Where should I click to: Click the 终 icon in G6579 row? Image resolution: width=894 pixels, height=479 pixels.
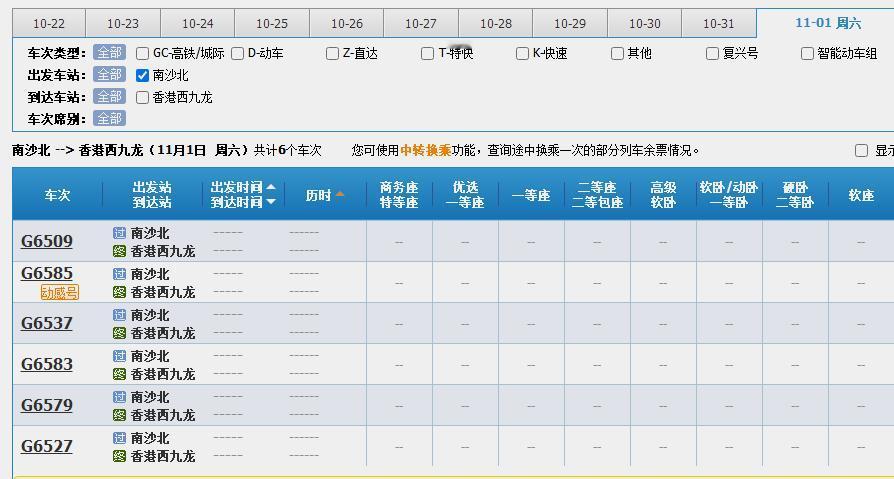click(119, 415)
